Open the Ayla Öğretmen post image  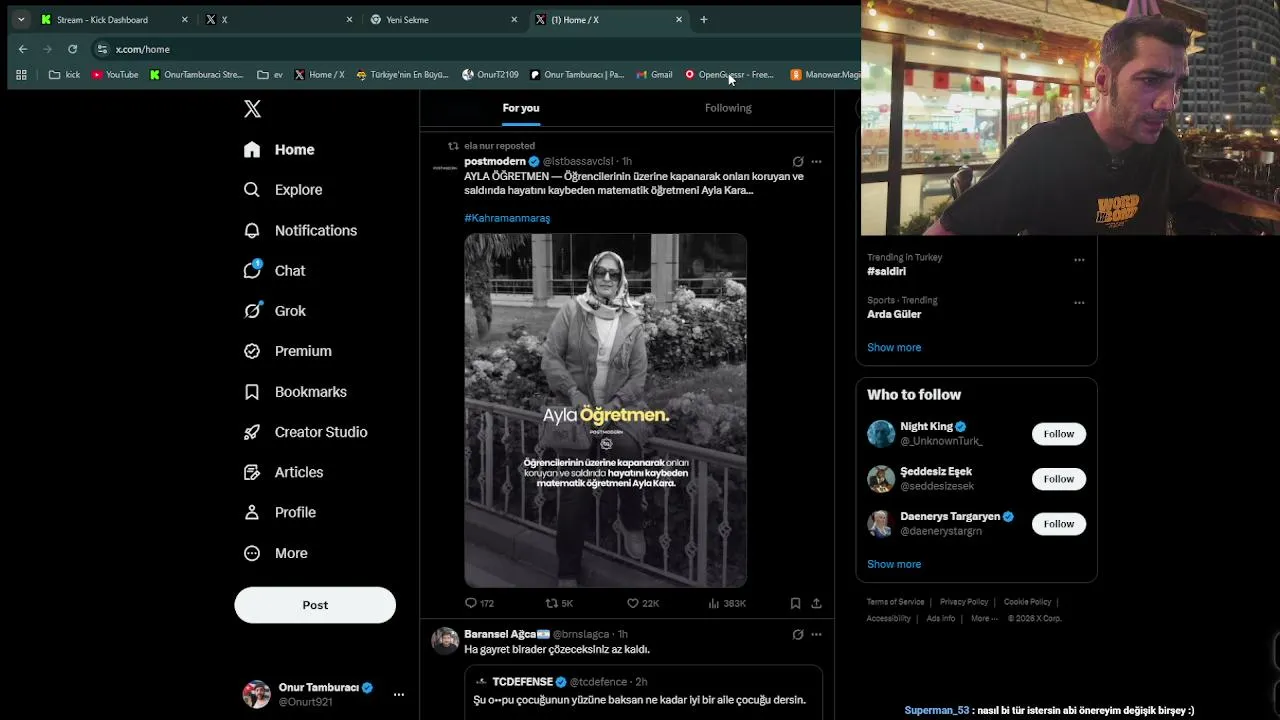tap(605, 410)
